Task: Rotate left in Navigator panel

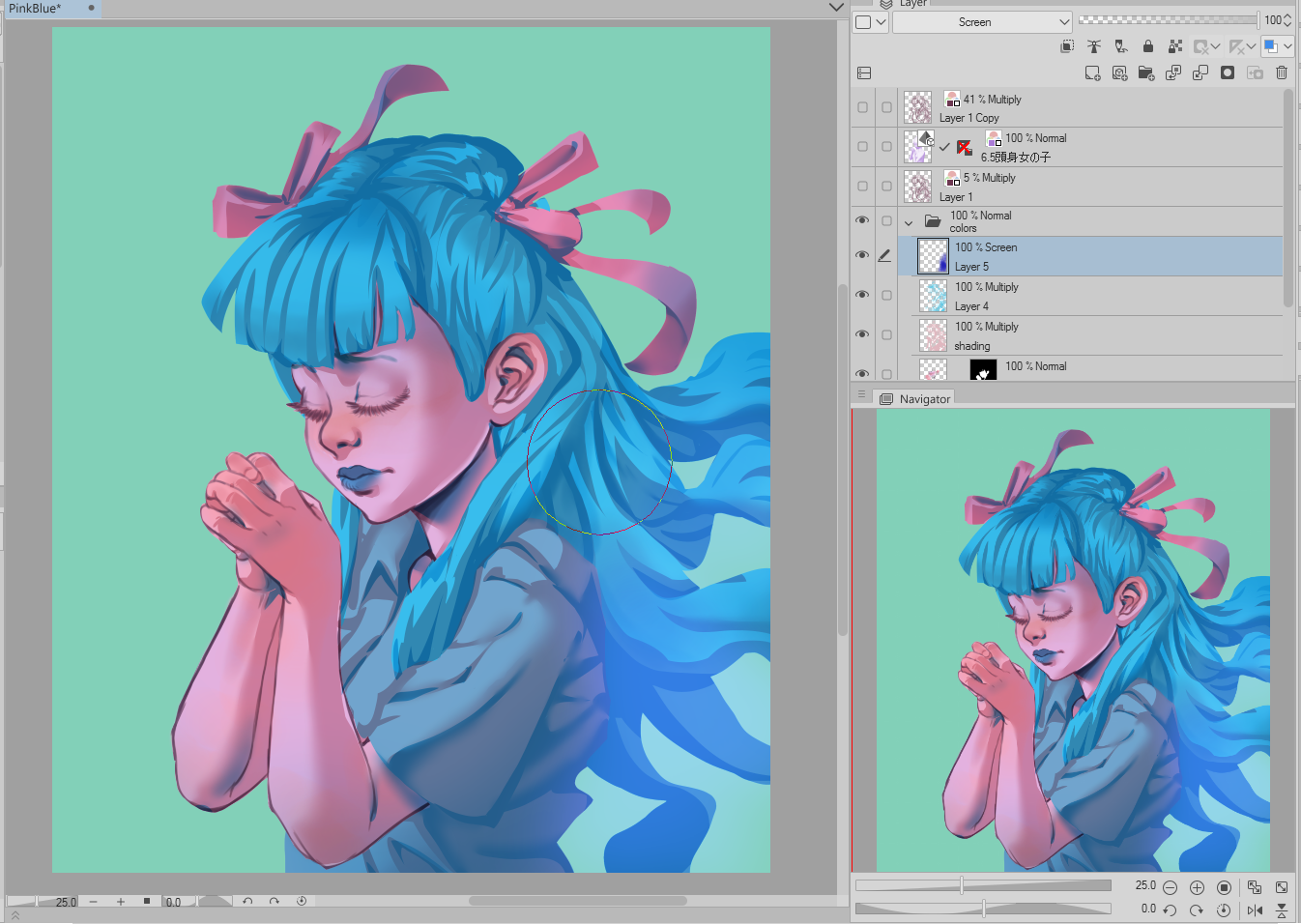Action: coord(1170,910)
